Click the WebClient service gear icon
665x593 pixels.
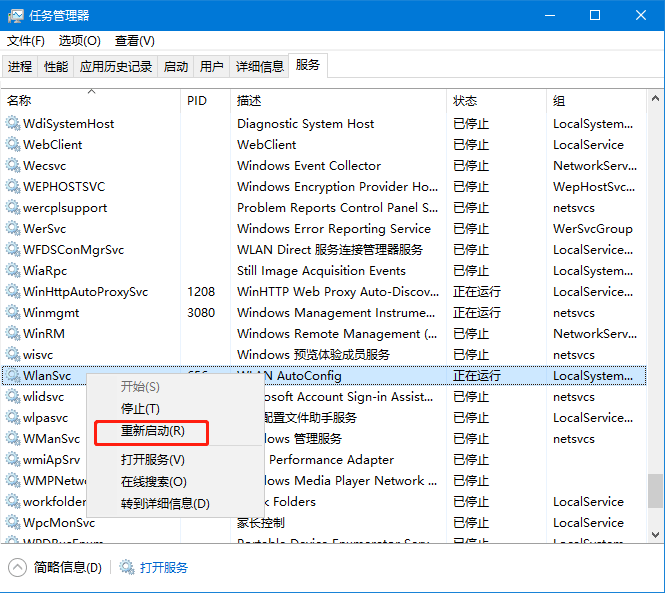[x=13, y=145]
